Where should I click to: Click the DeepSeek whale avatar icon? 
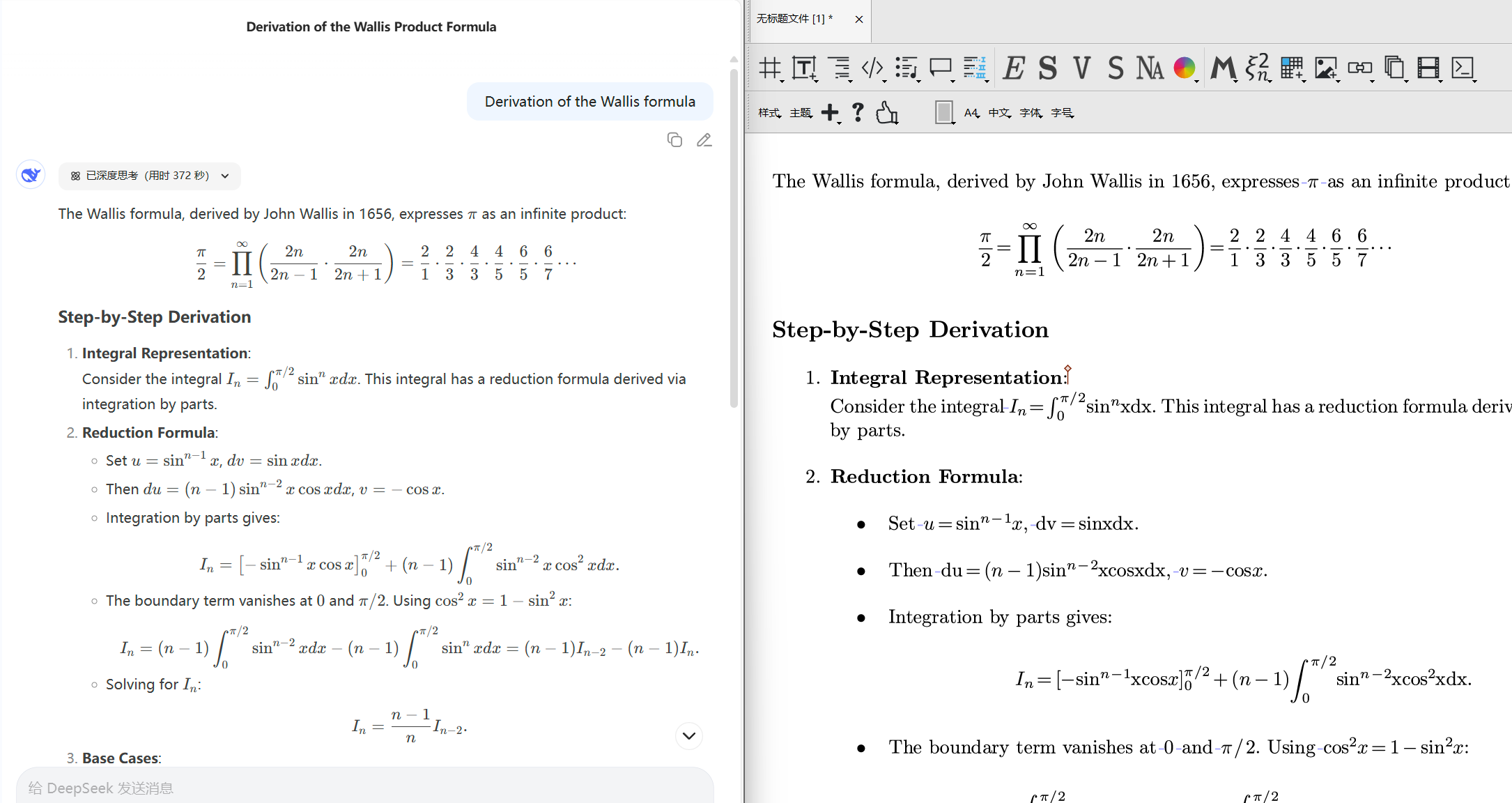[31, 174]
